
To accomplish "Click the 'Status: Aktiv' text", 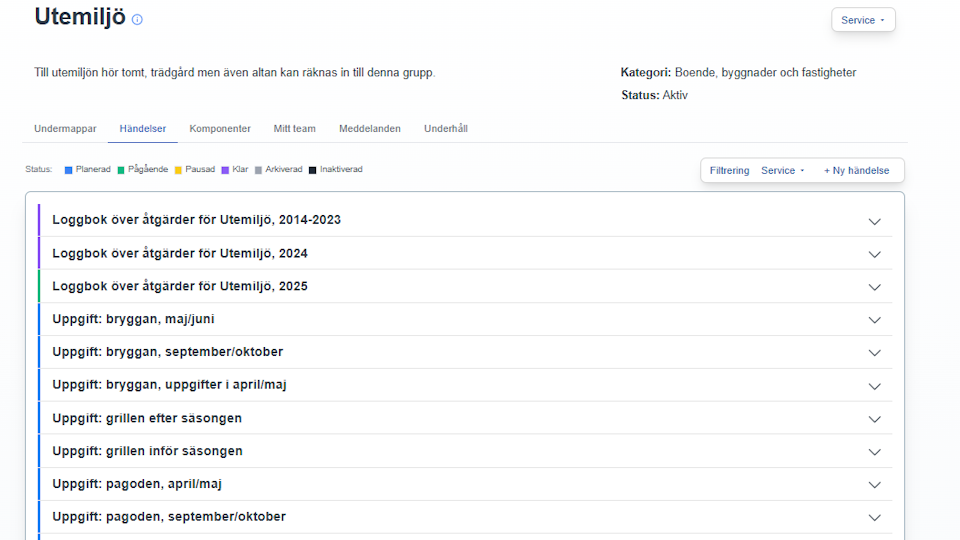I will pos(654,95).
